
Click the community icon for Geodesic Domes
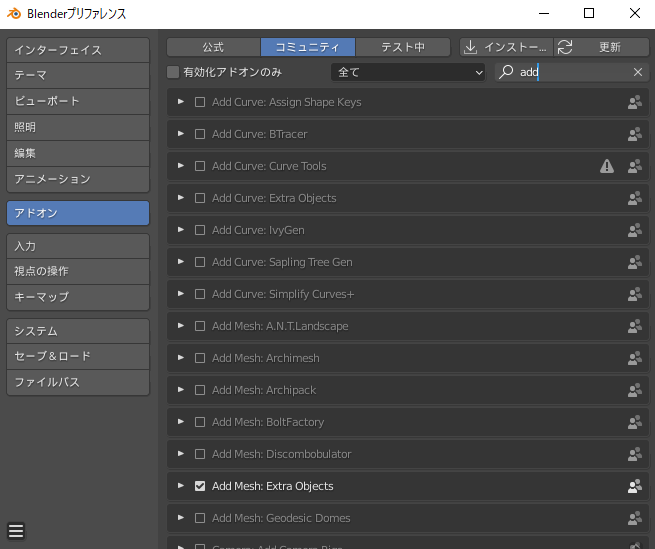635,518
